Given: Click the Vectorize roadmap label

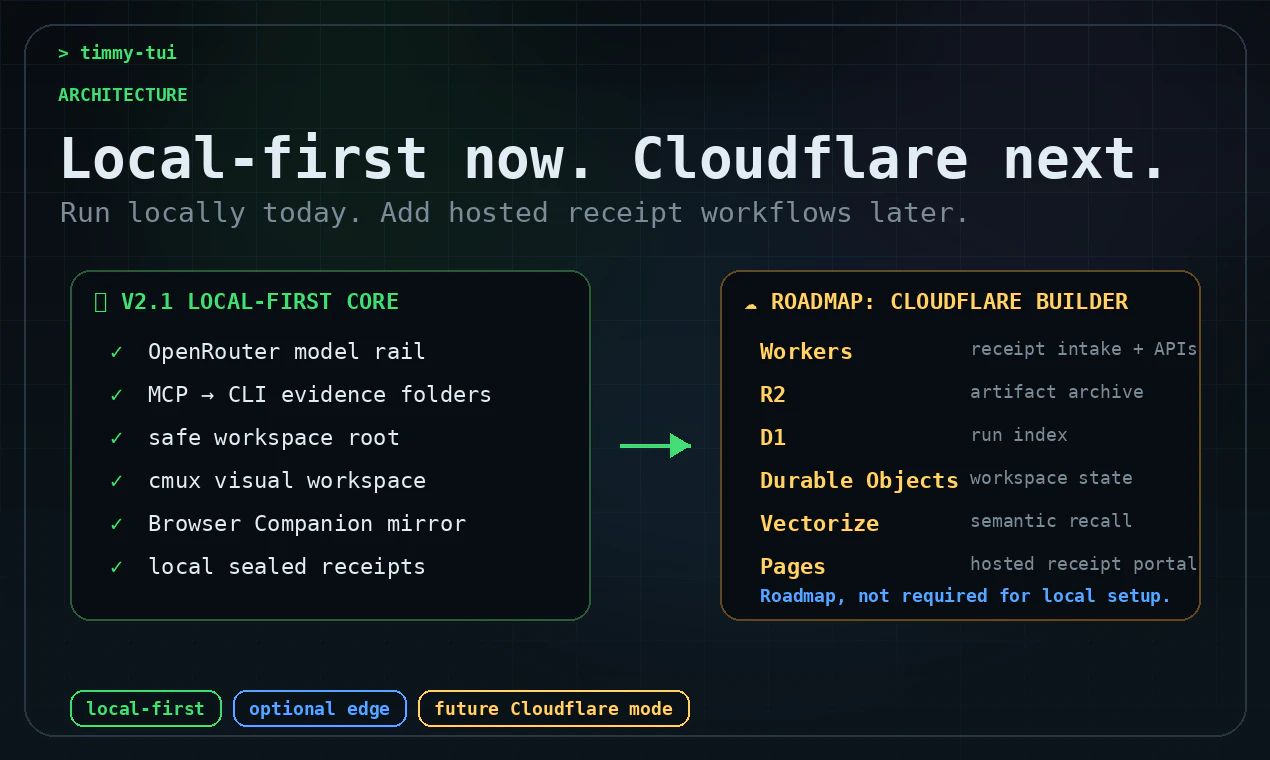Looking at the screenshot, I should pyautogui.click(x=819, y=524).
